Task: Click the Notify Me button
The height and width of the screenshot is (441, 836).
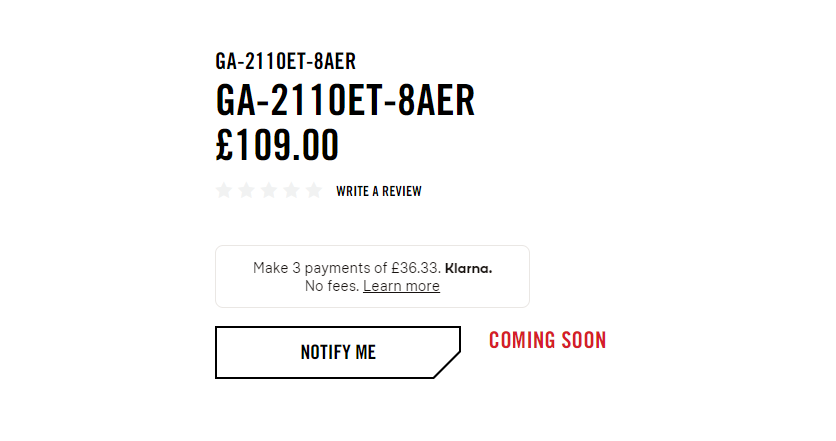Action: point(337,352)
